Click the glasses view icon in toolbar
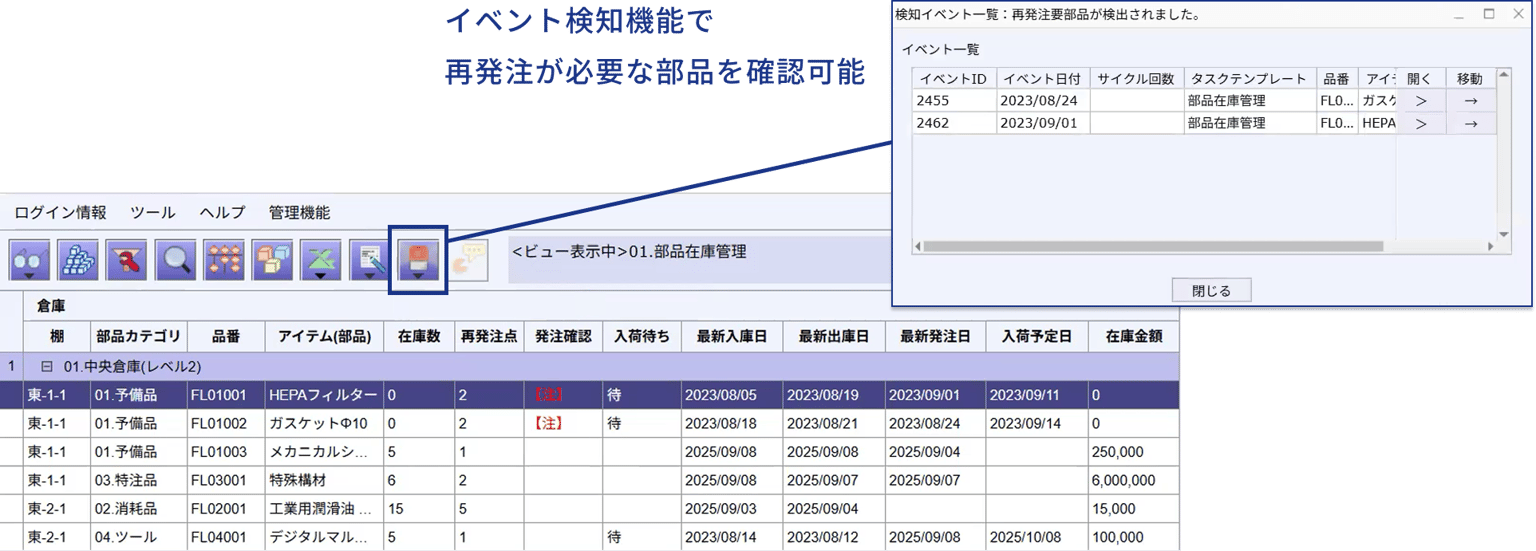 (x=30, y=260)
